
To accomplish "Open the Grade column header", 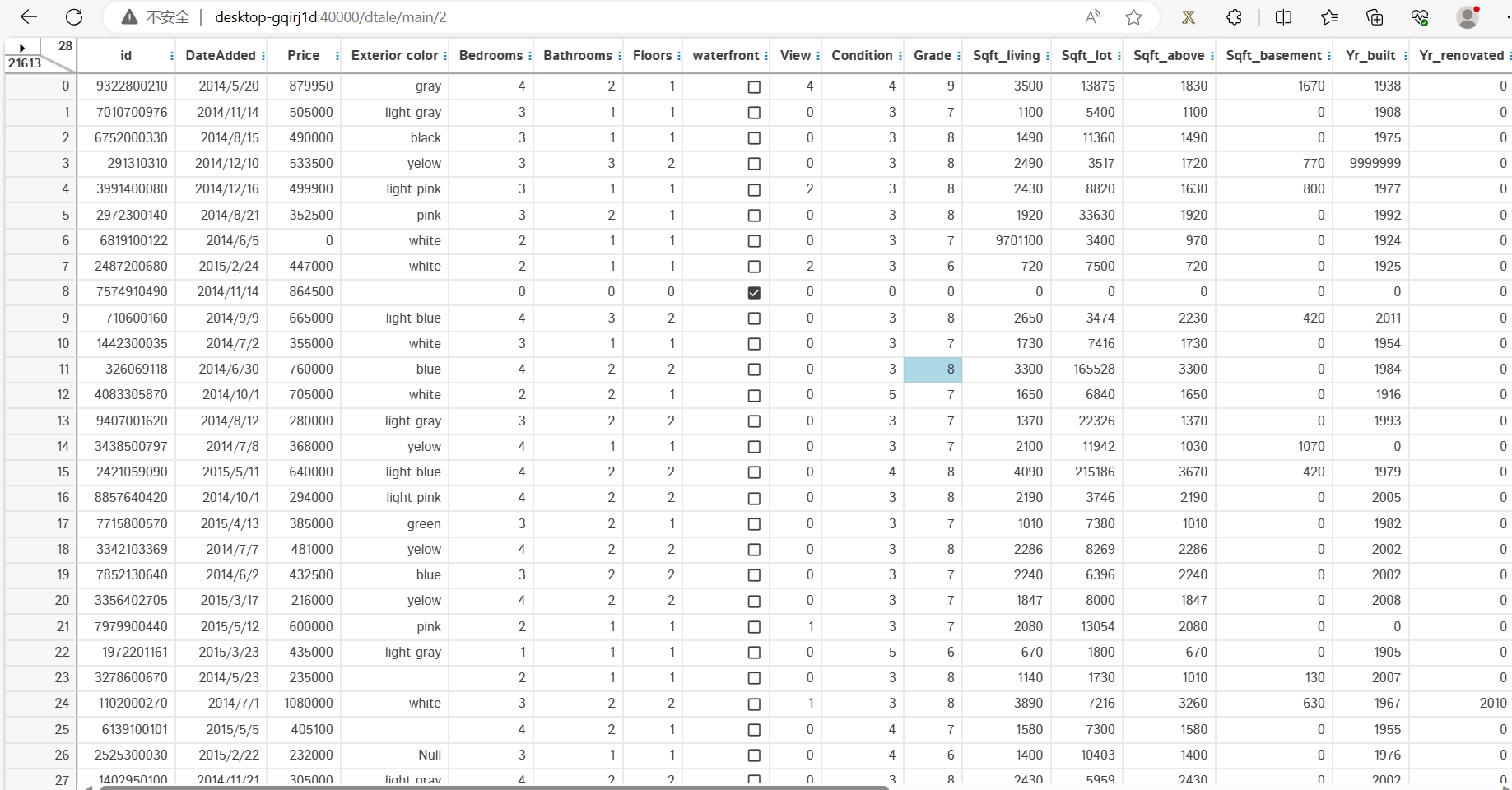I will (x=933, y=56).
